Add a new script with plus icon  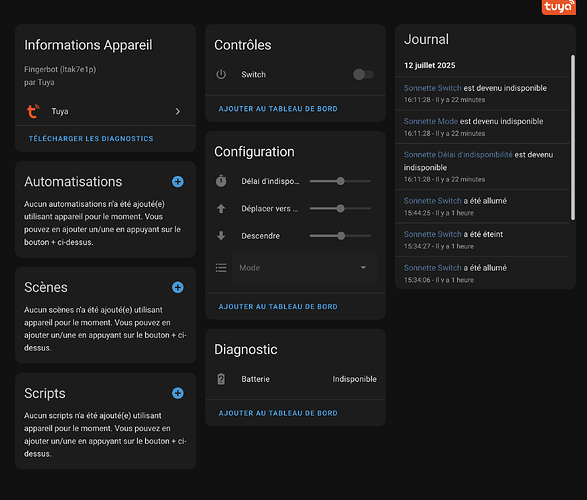[177, 393]
